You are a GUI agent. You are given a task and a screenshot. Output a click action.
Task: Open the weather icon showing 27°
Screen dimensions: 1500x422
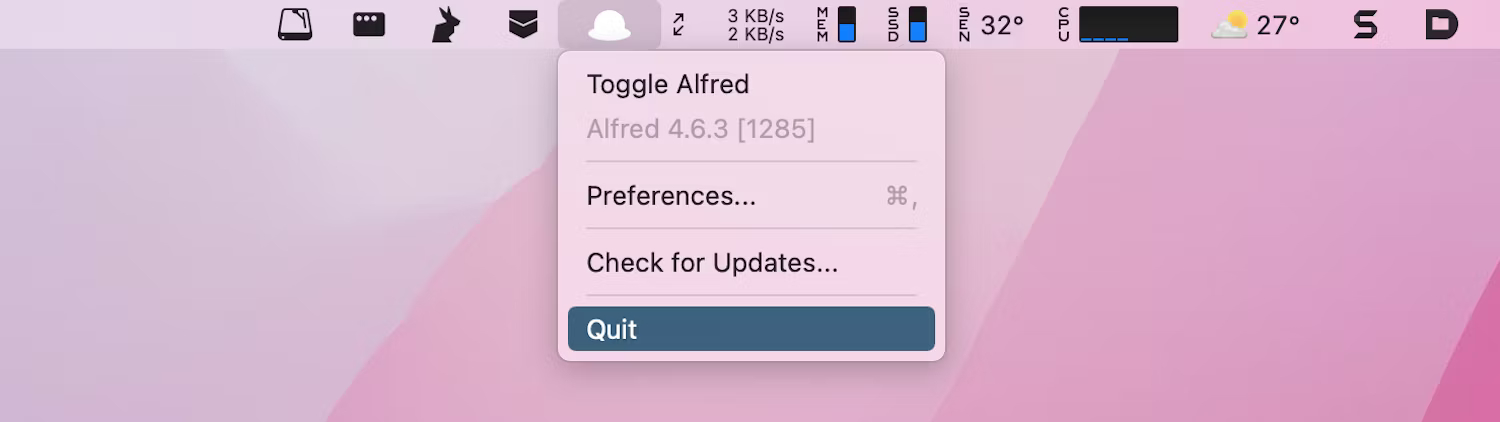point(1255,25)
